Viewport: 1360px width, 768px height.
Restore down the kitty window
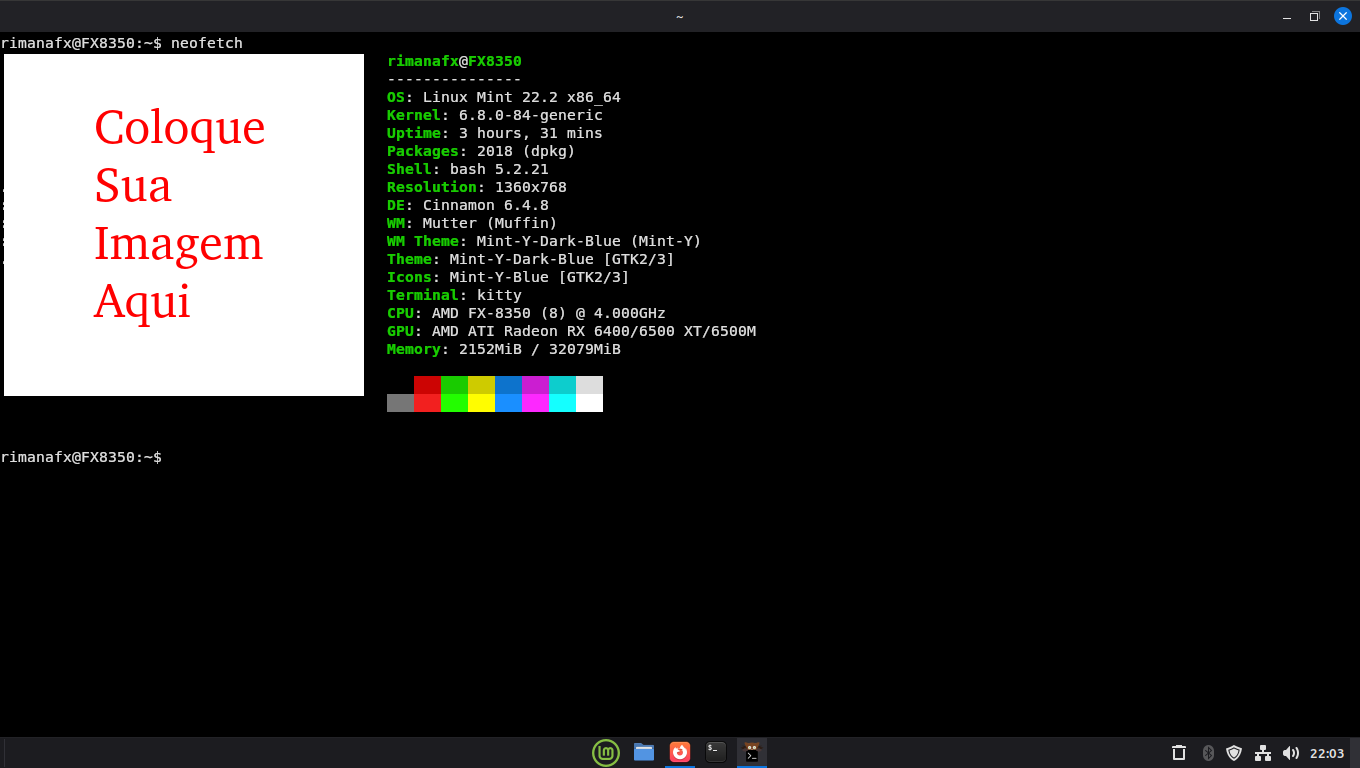pyautogui.click(x=1314, y=16)
